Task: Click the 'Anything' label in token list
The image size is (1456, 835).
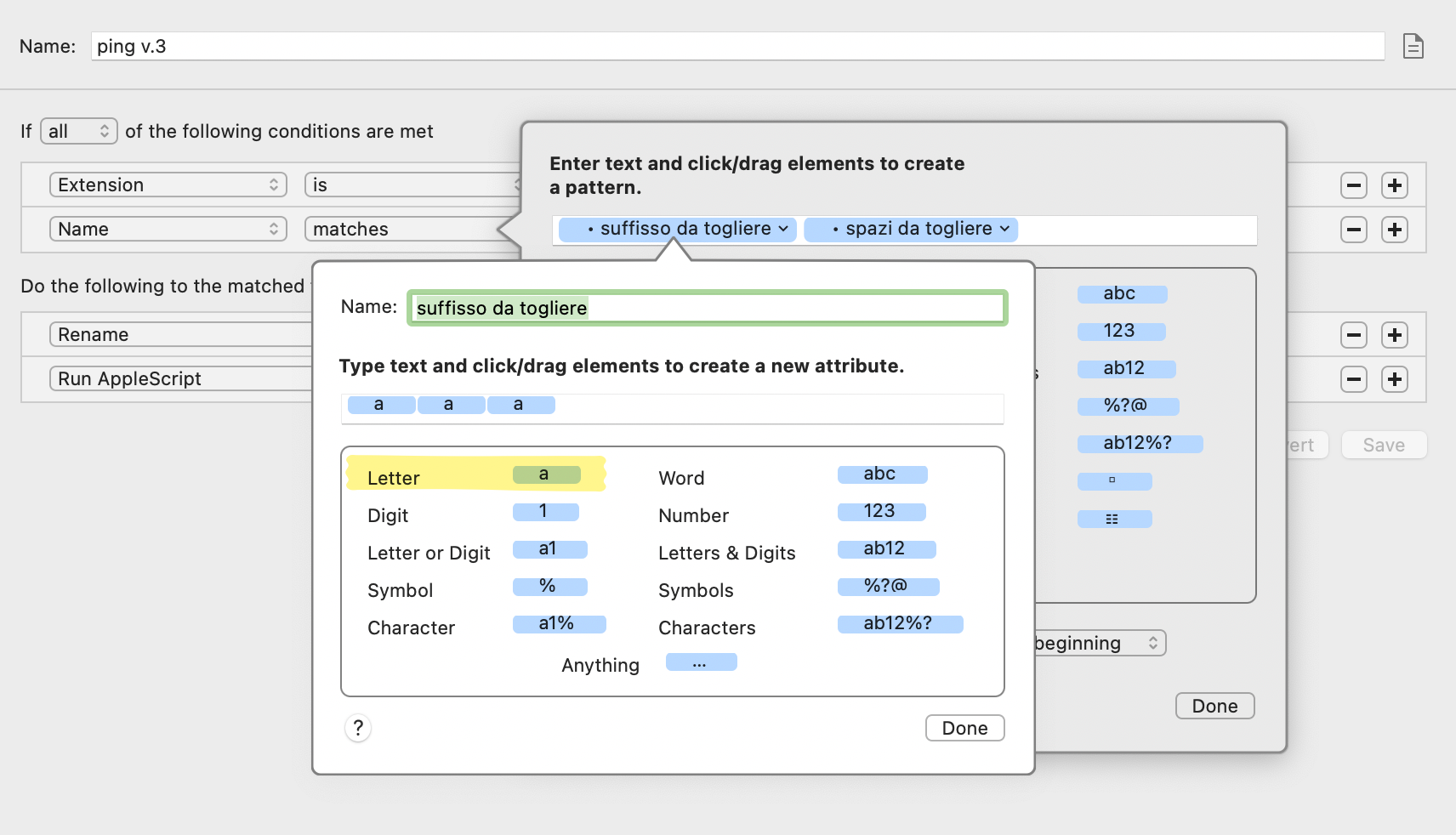Action: [600, 666]
